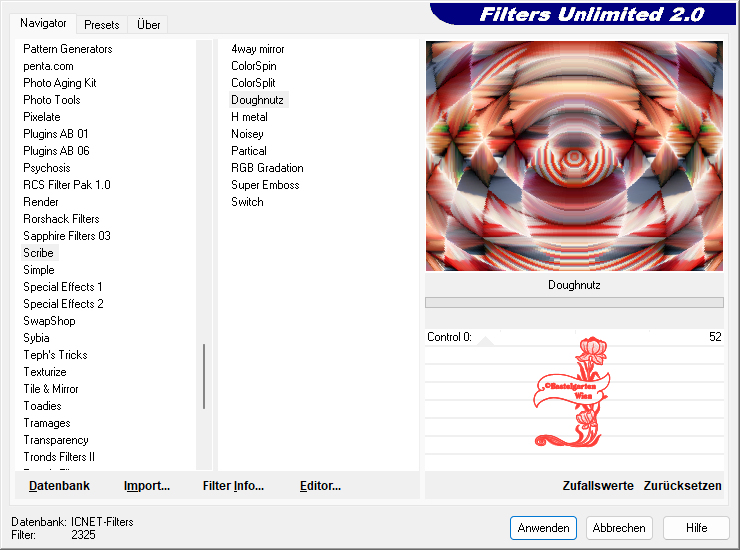The width and height of the screenshot is (740, 550).
Task: Select Pixelate category
Action: coord(42,117)
